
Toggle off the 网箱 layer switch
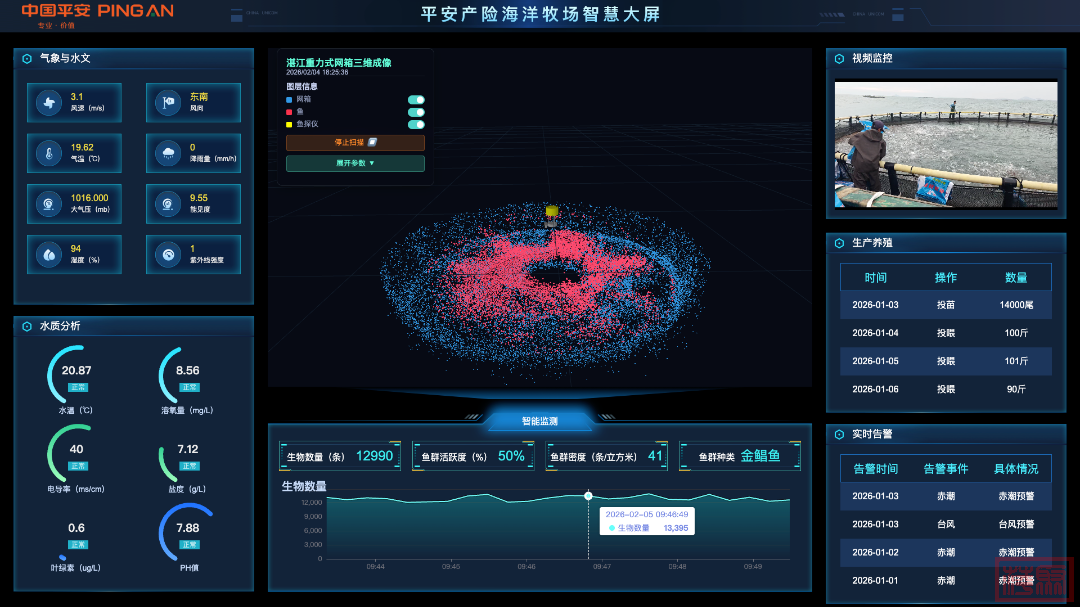coord(416,100)
